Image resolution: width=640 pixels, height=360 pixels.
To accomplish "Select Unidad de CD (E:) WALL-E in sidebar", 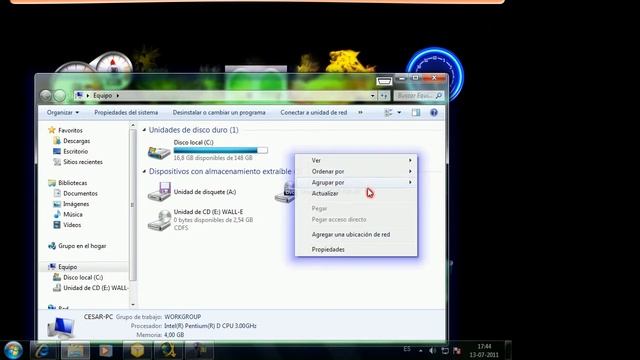I will coord(95,288).
